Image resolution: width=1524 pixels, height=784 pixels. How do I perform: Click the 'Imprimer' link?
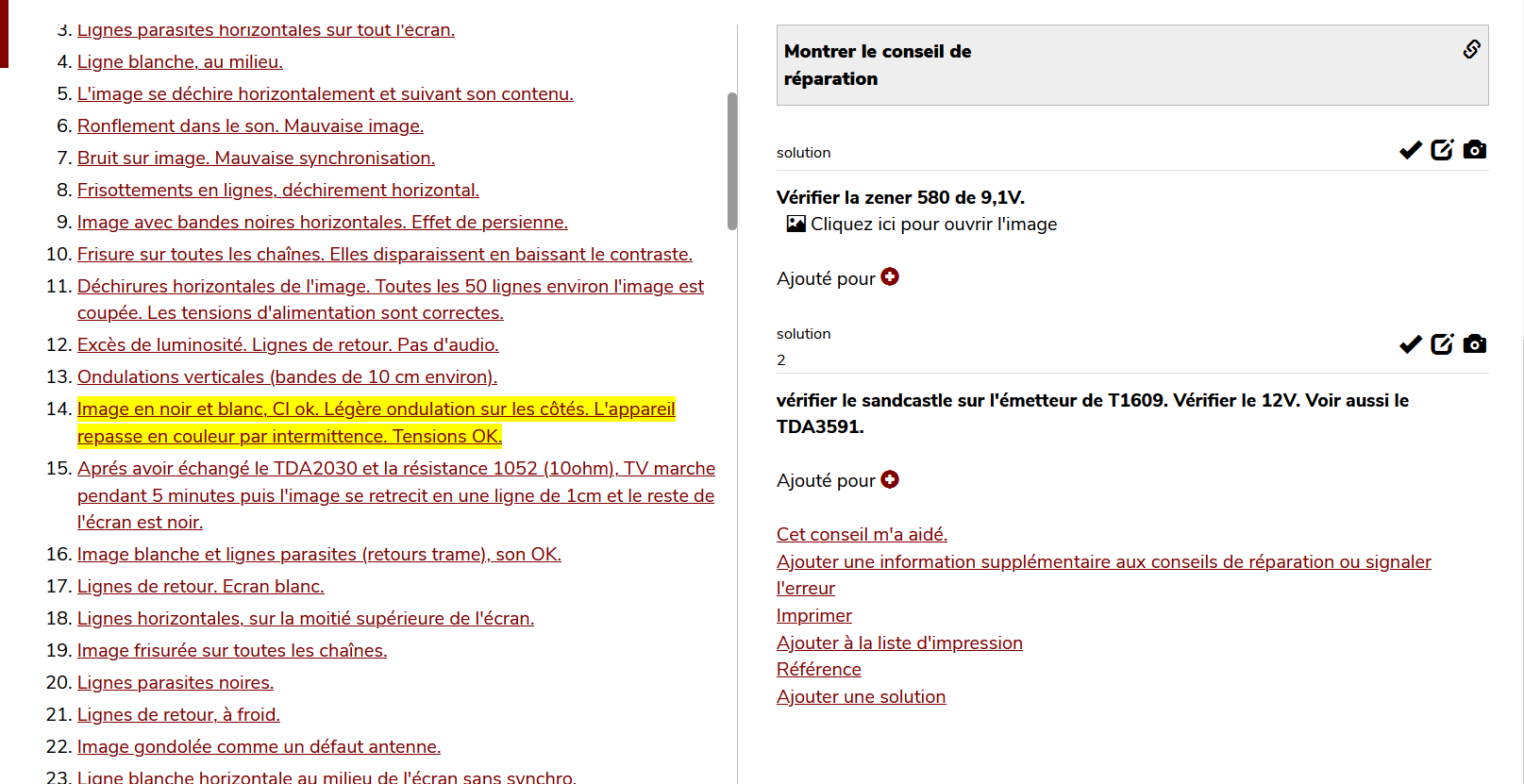(813, 615)
